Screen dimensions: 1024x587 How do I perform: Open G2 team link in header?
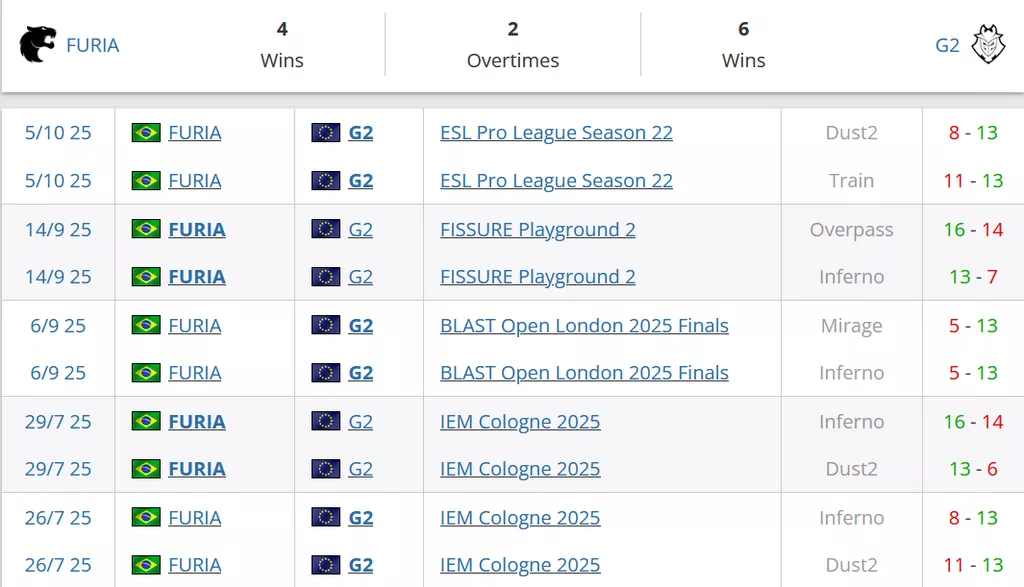coord(947,45)
